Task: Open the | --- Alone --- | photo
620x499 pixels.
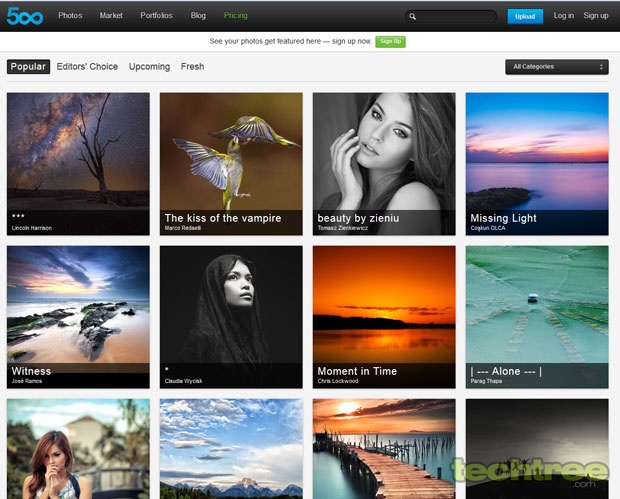Action: (537, 317)
